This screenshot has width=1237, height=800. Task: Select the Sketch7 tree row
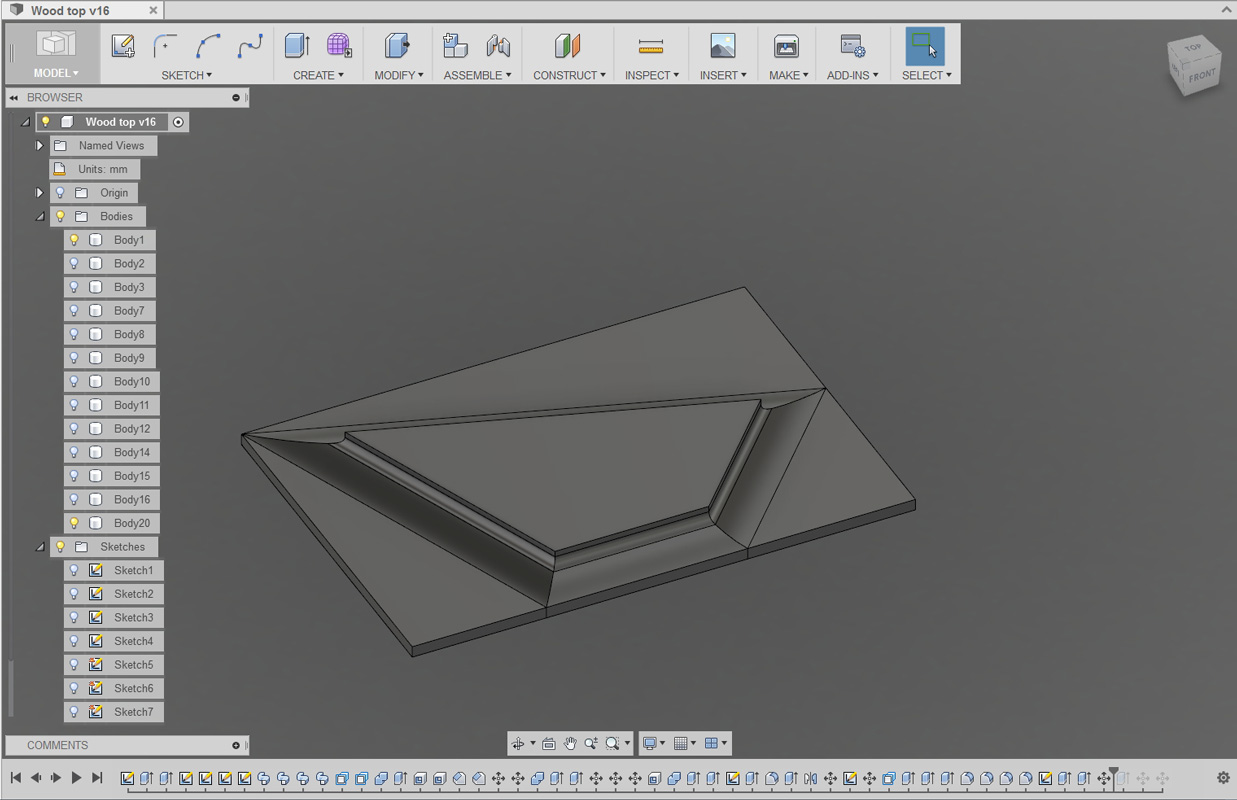(113, 712)
